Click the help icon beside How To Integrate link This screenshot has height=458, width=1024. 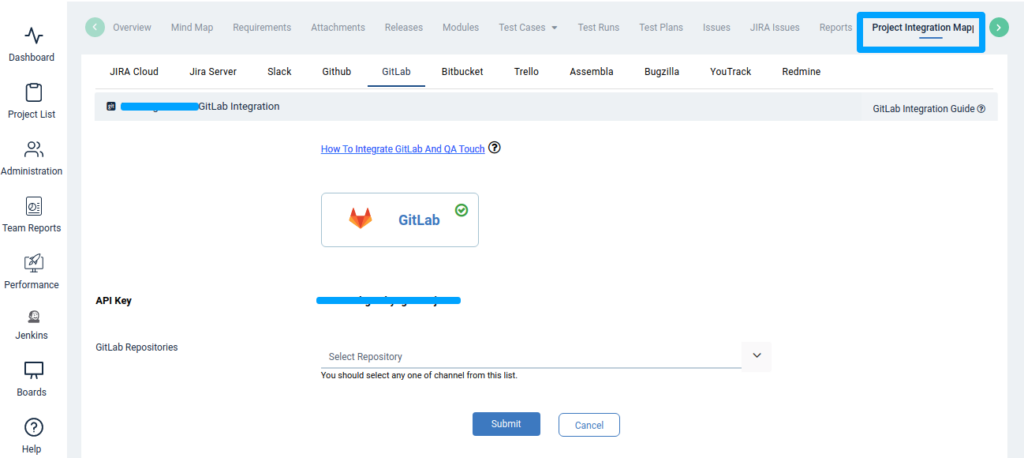coord(494,148)
